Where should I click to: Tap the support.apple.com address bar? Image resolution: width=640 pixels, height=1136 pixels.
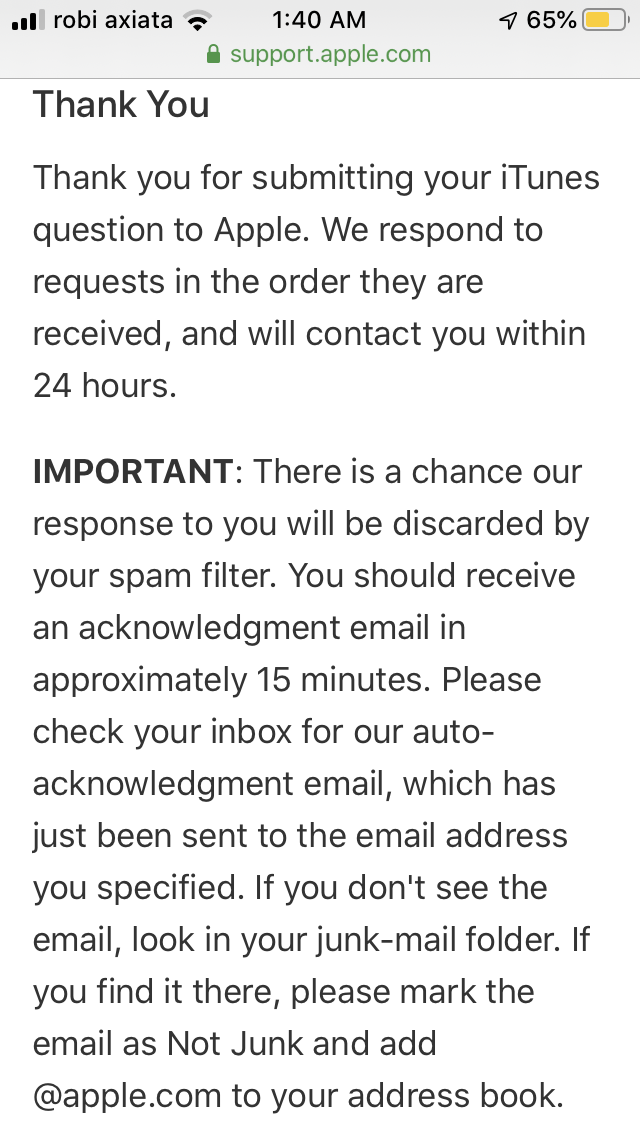pyautogui.click(x=320, y=54)
